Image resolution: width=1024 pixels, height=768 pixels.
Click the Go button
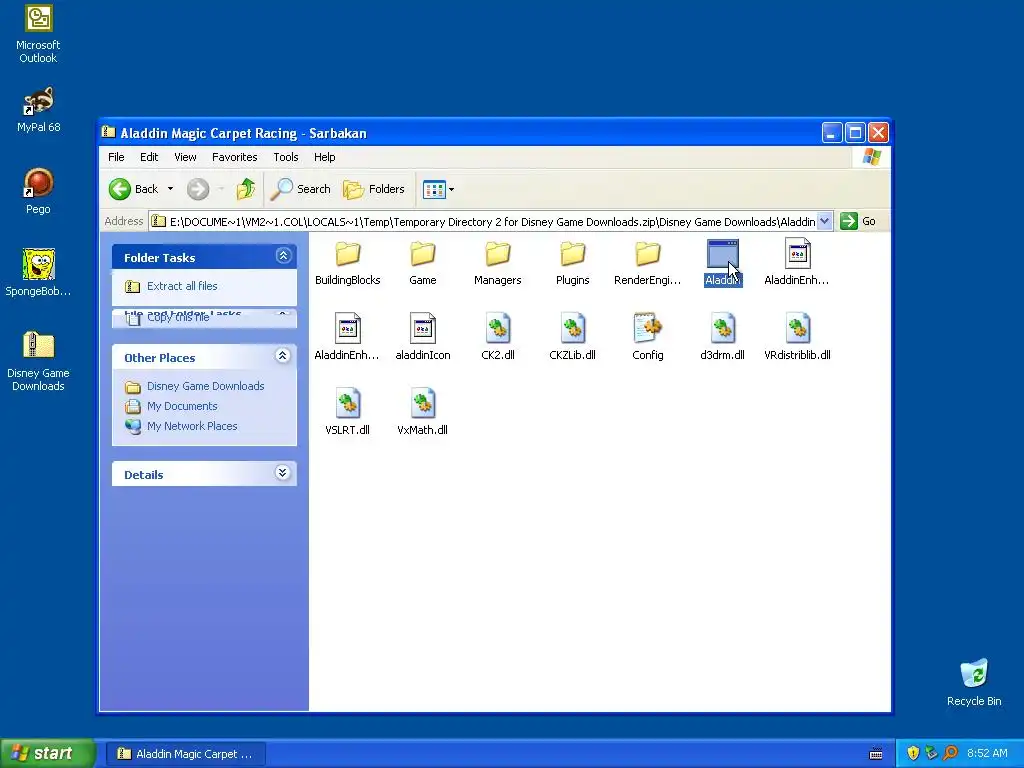858,221
